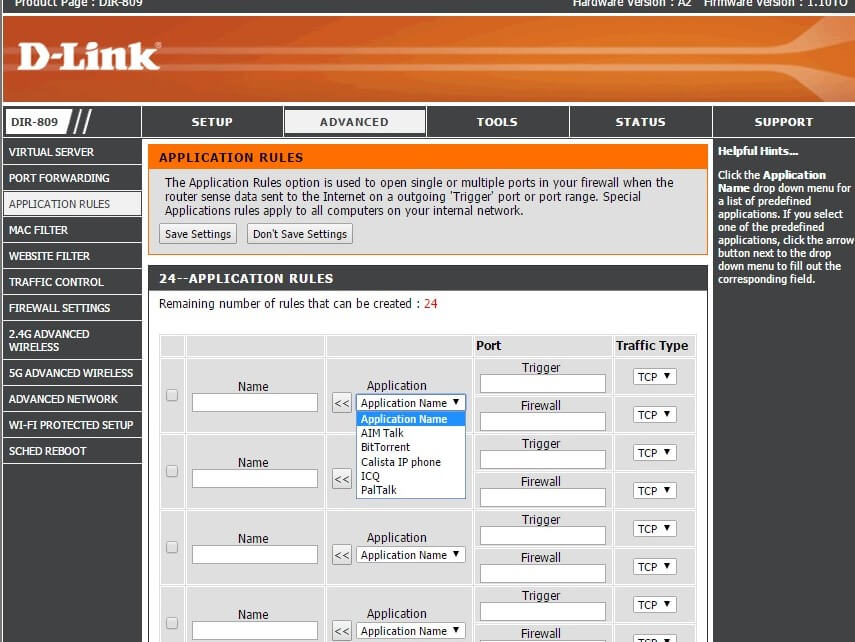
Task: Expand second rule's Firewall TCP dropdown
Action: 655,490
